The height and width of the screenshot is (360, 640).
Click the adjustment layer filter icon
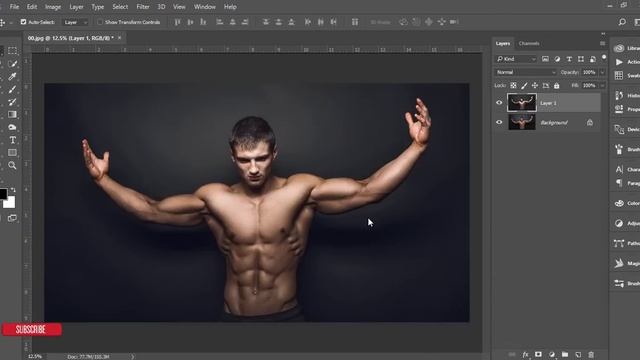[x=557, y=59]
